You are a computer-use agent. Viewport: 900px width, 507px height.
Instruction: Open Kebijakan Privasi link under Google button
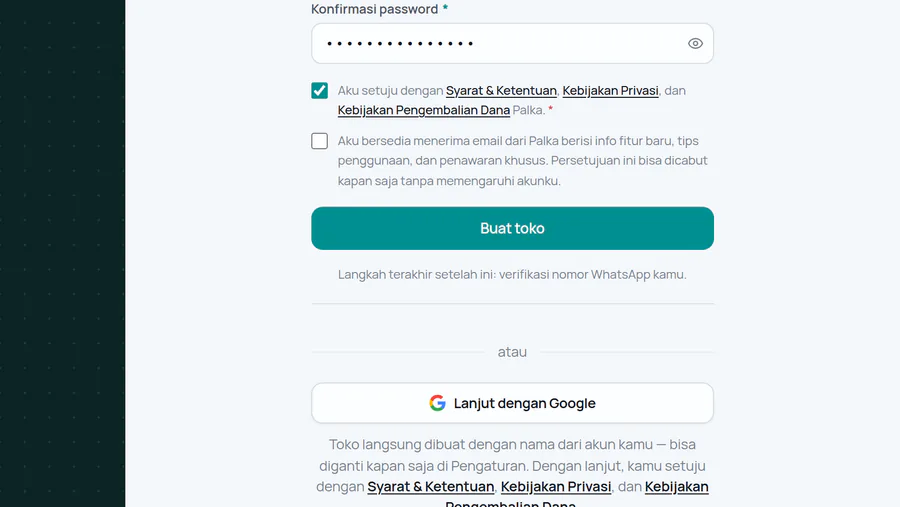tap(556, 487)
